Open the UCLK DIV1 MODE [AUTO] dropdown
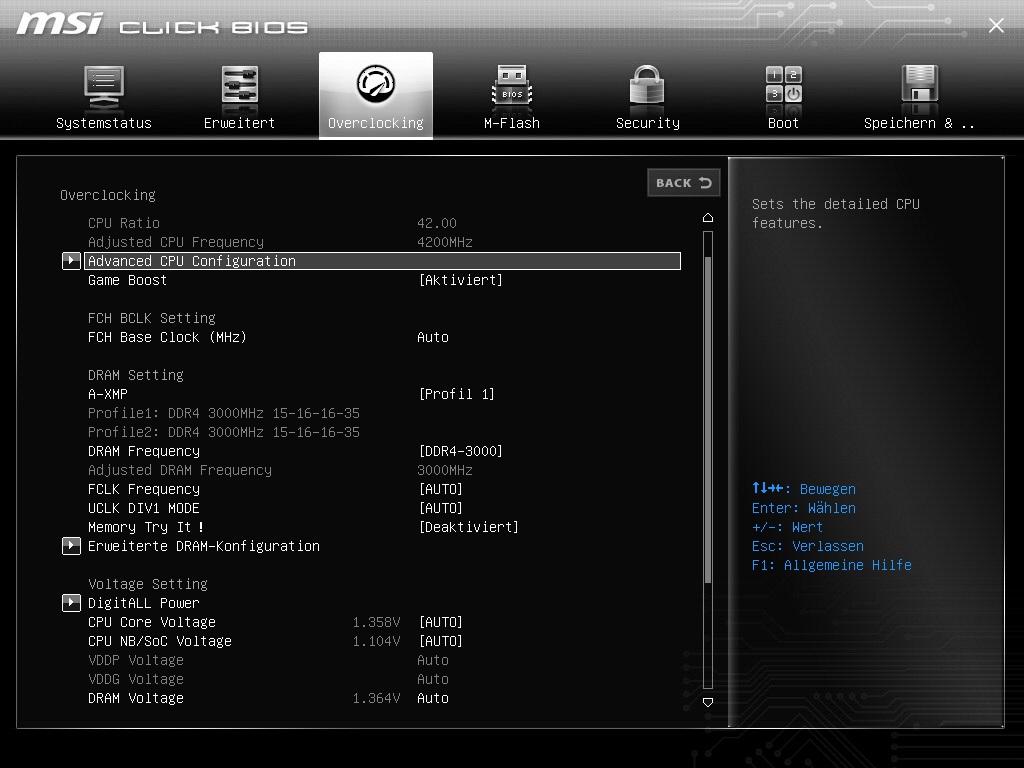The image size is (1024, 768). (x=440, y=508)
